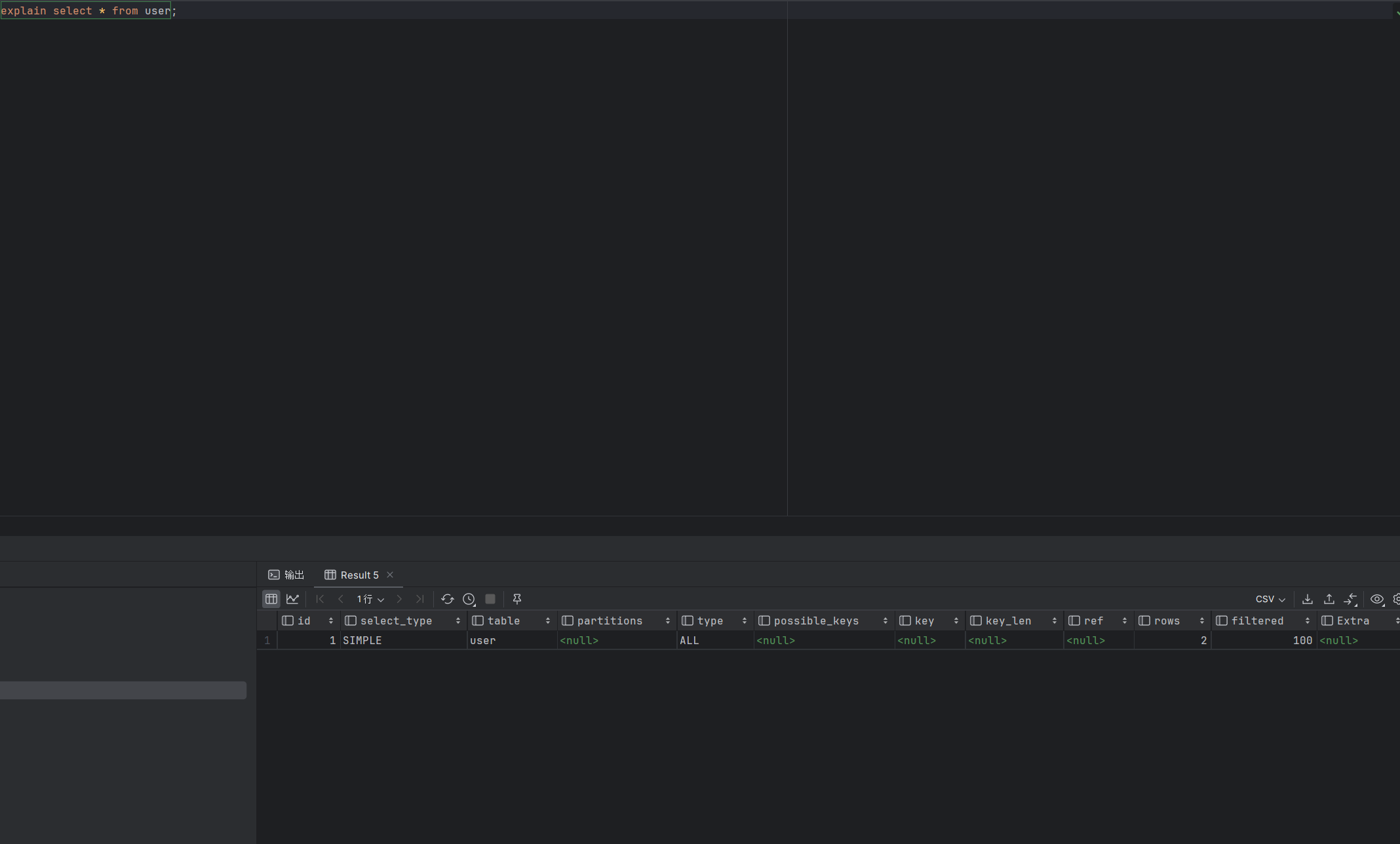
Task: Select the Result 5 tab
Action: (352, 575)
